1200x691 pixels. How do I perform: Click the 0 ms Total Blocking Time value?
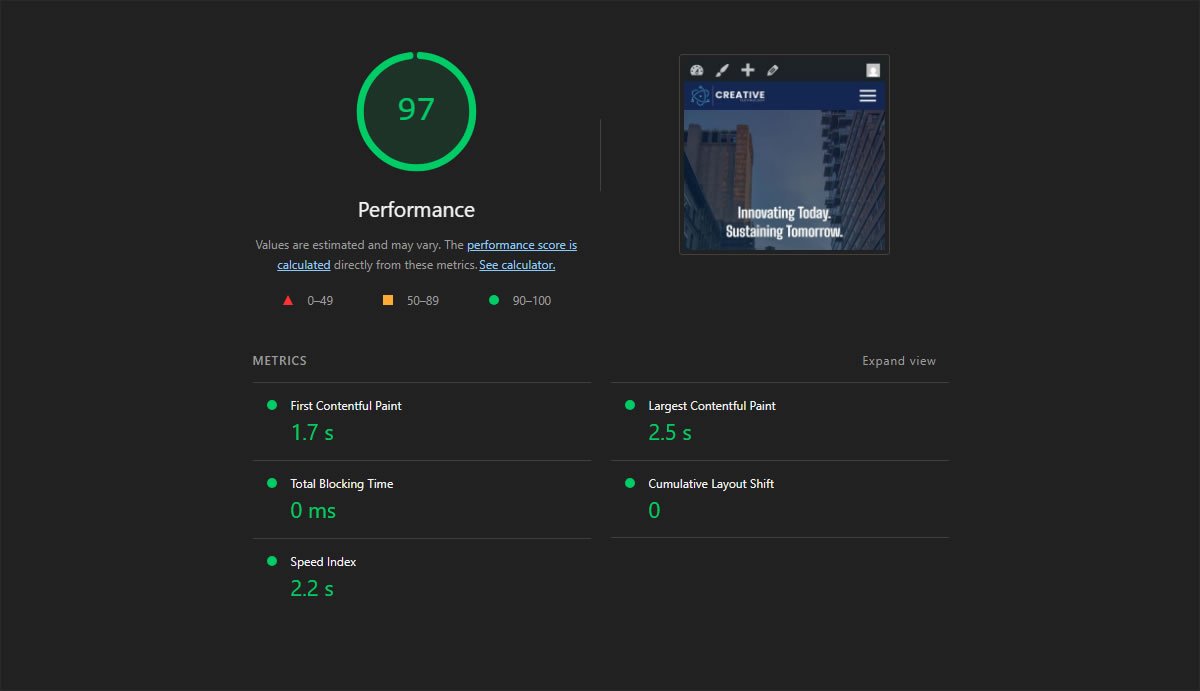point(313,511)
